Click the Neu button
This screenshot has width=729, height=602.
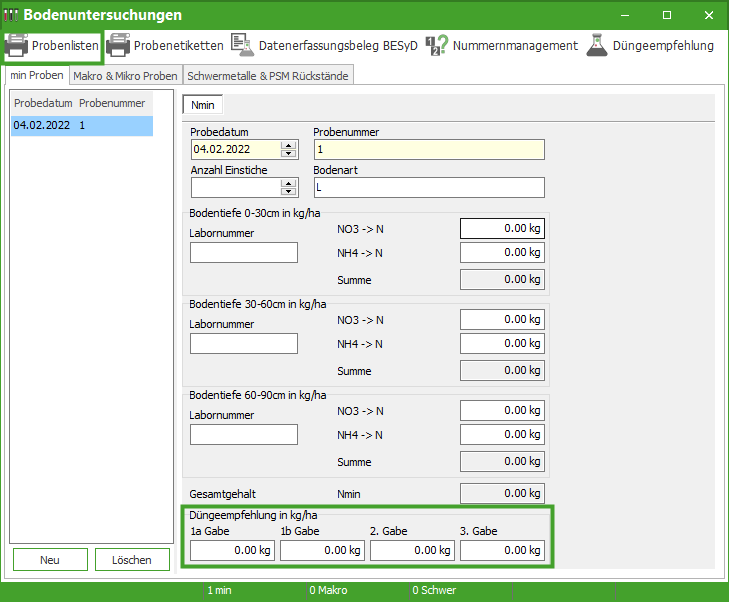click(50, 560)
